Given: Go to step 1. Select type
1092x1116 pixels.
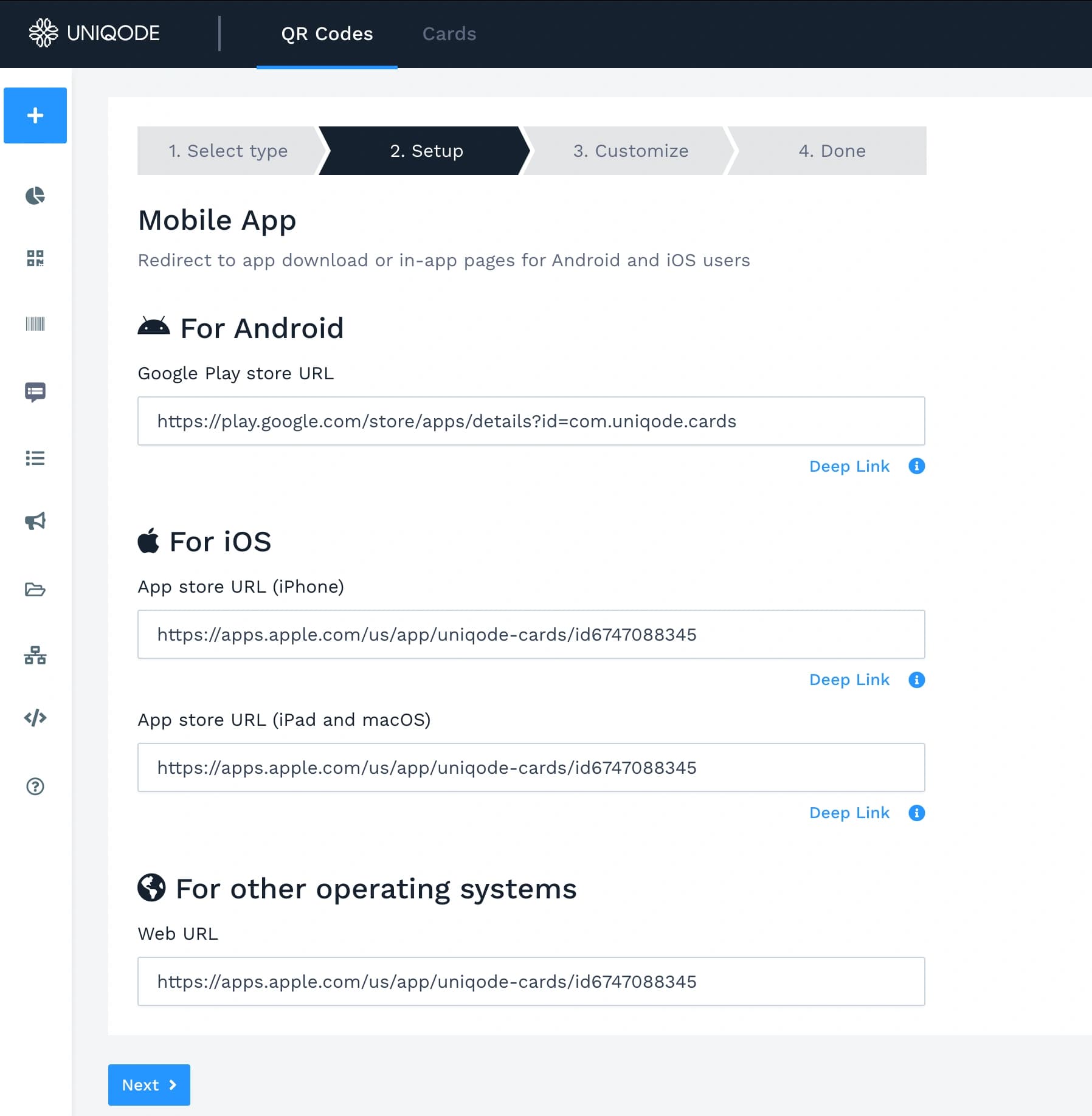Looking at the screenshot, I should pos(228,151).
